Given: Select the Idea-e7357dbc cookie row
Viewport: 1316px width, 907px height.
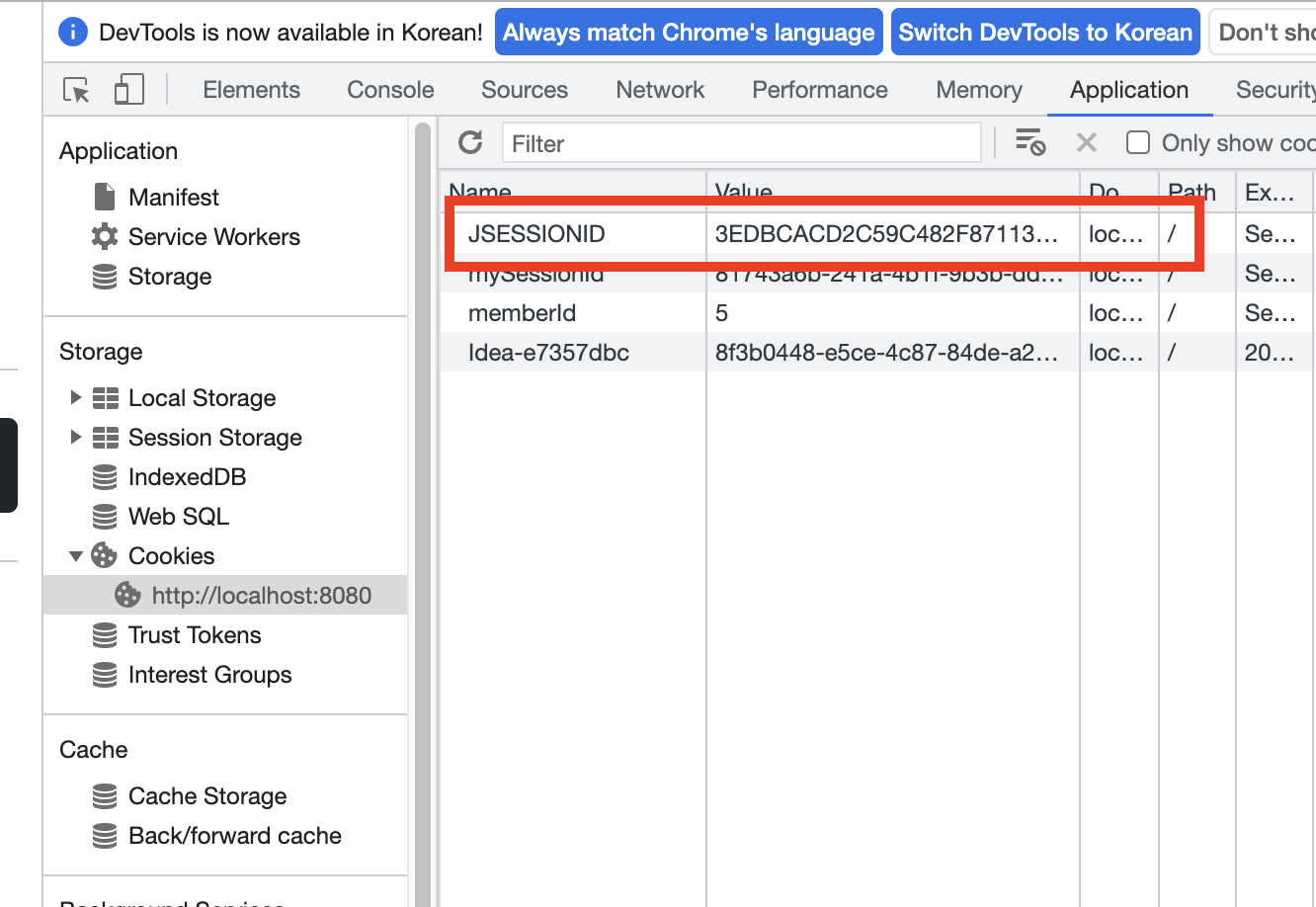Looking at the screenshot, I should tap(877, 352).
